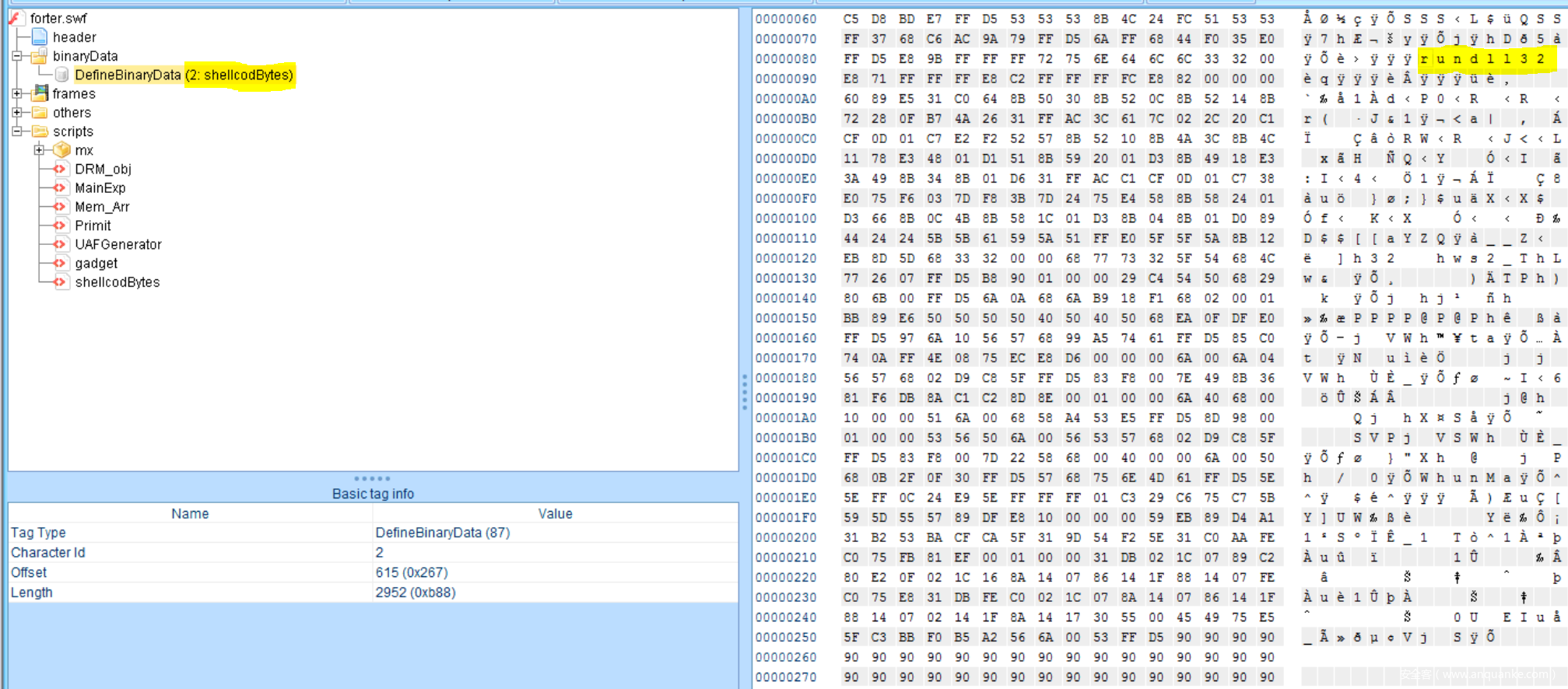Open the MainExp script label
The image size is (1568, 689).
pyautogui.click(x=100, y=187)
